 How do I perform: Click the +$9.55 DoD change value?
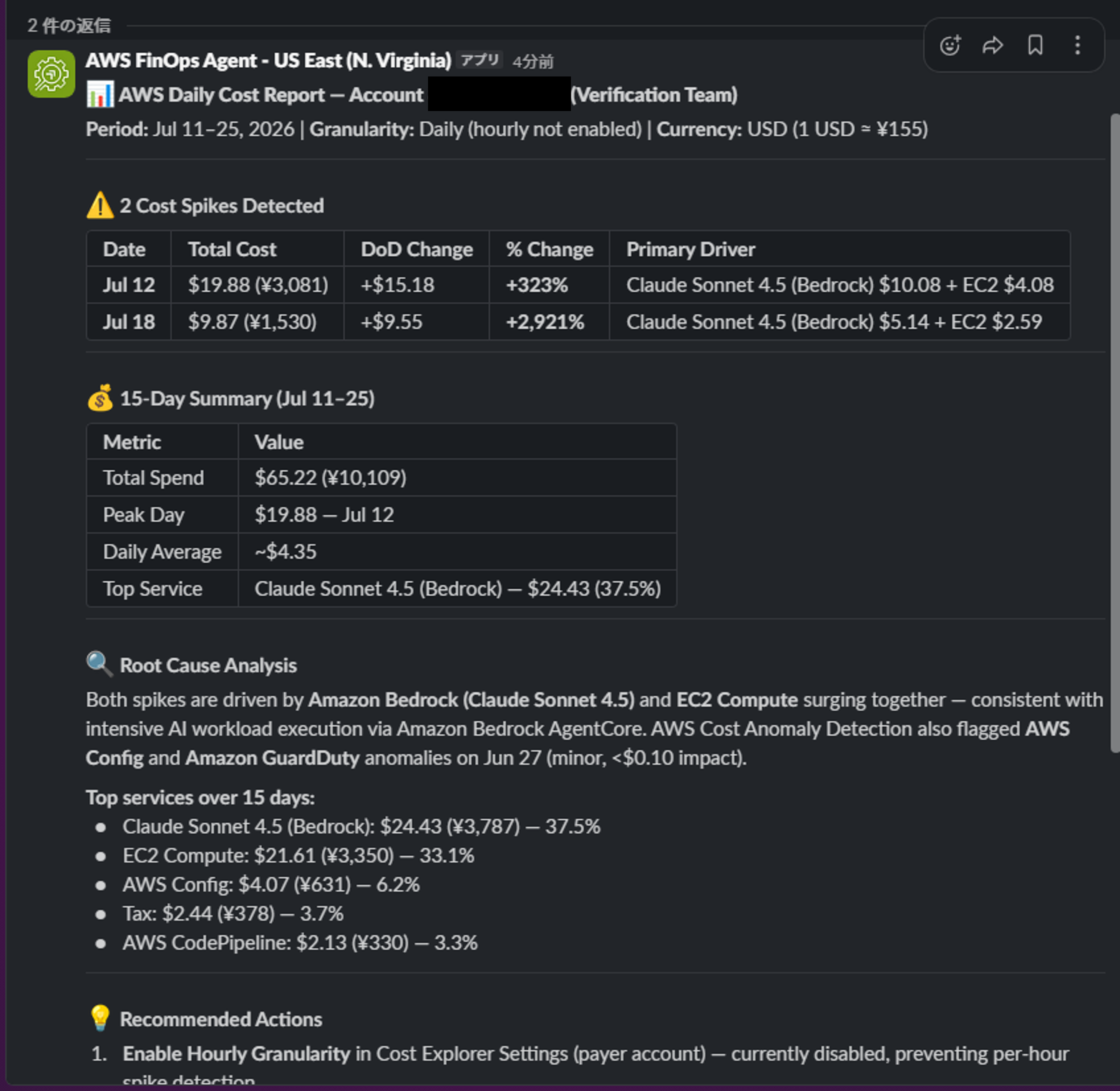(x=391, y=321)
